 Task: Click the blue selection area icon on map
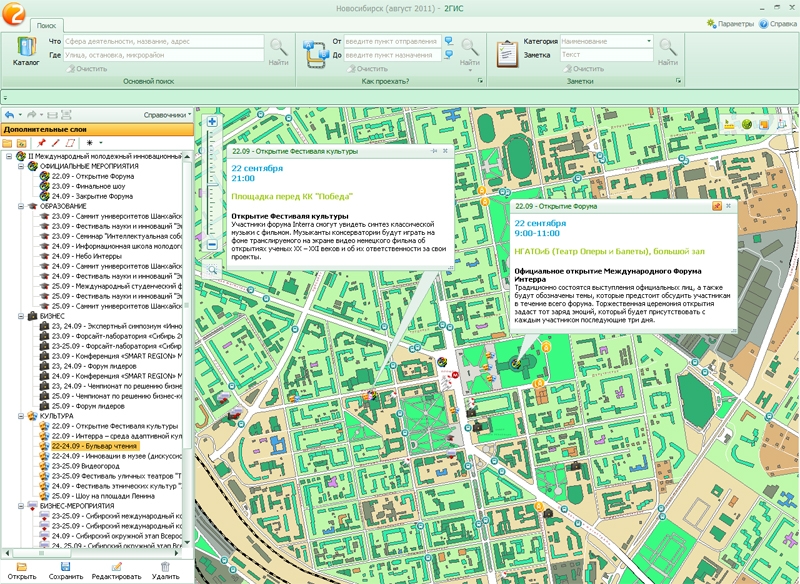coord(781,124)
